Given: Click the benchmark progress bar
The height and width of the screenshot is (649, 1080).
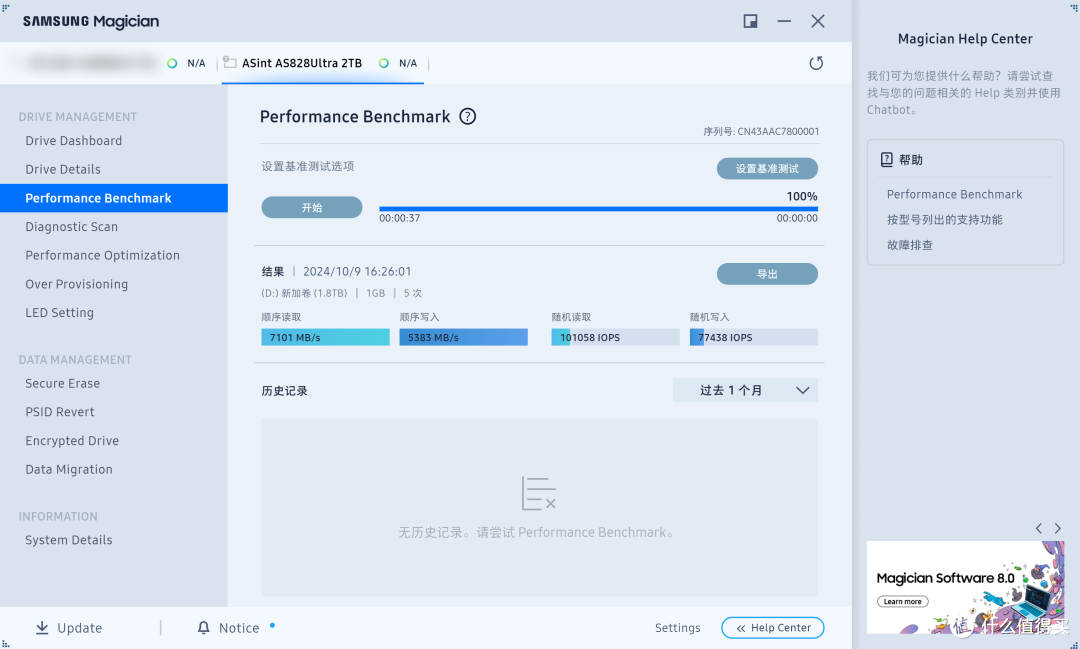Looking at the screenshot, I should point(599,209).
